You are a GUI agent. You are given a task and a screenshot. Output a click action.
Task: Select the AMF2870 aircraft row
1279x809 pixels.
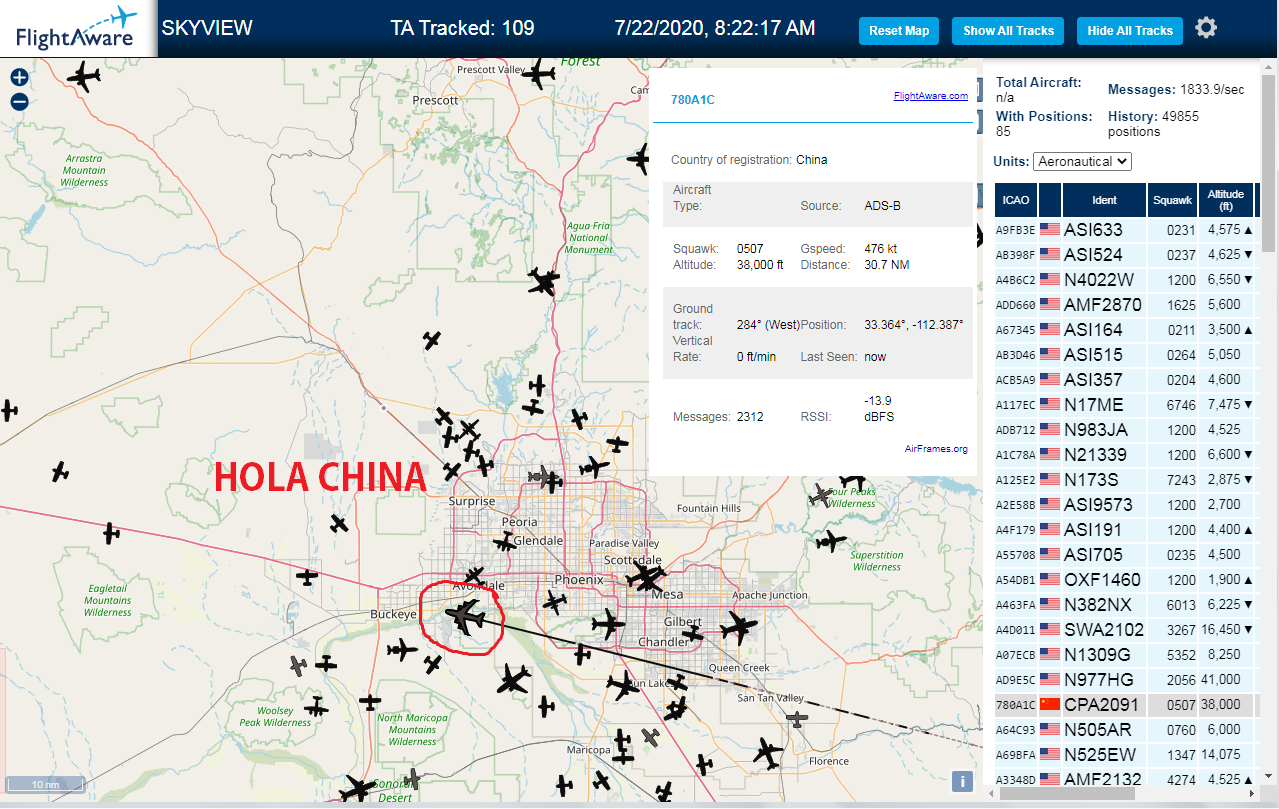(x=1126, y=305)
